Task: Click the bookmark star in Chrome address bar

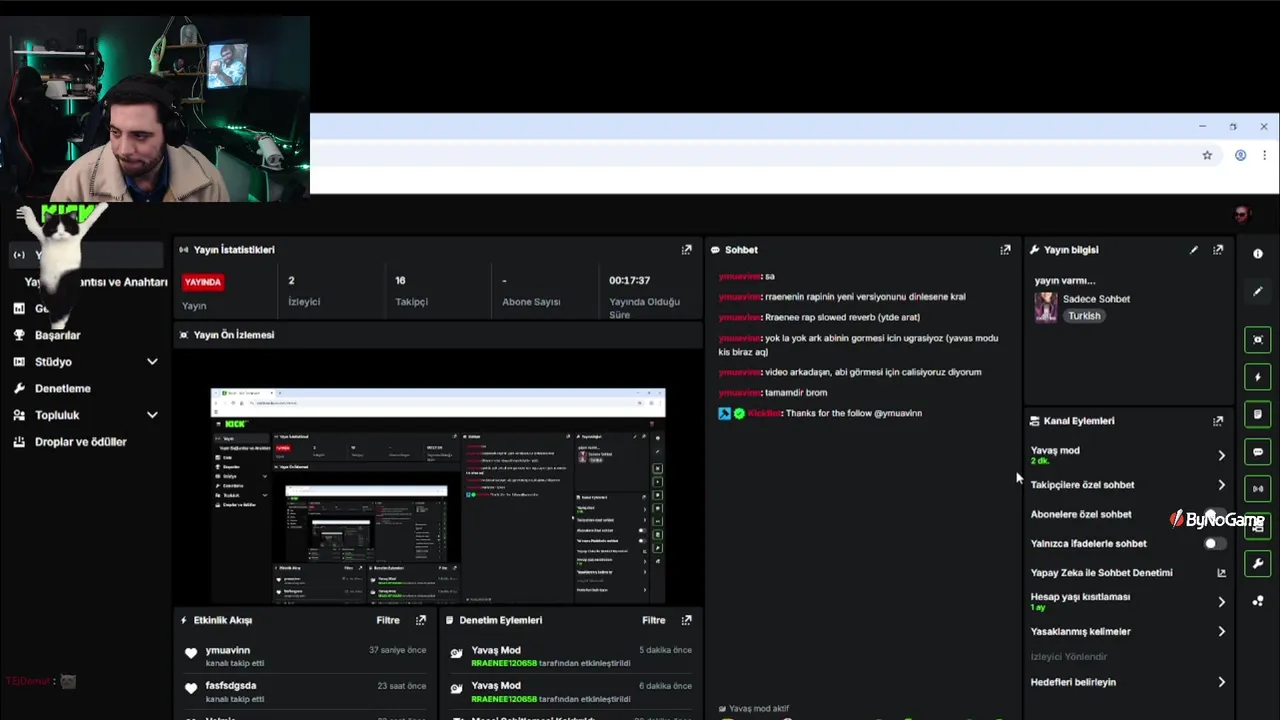Action: click(1207, 155)
